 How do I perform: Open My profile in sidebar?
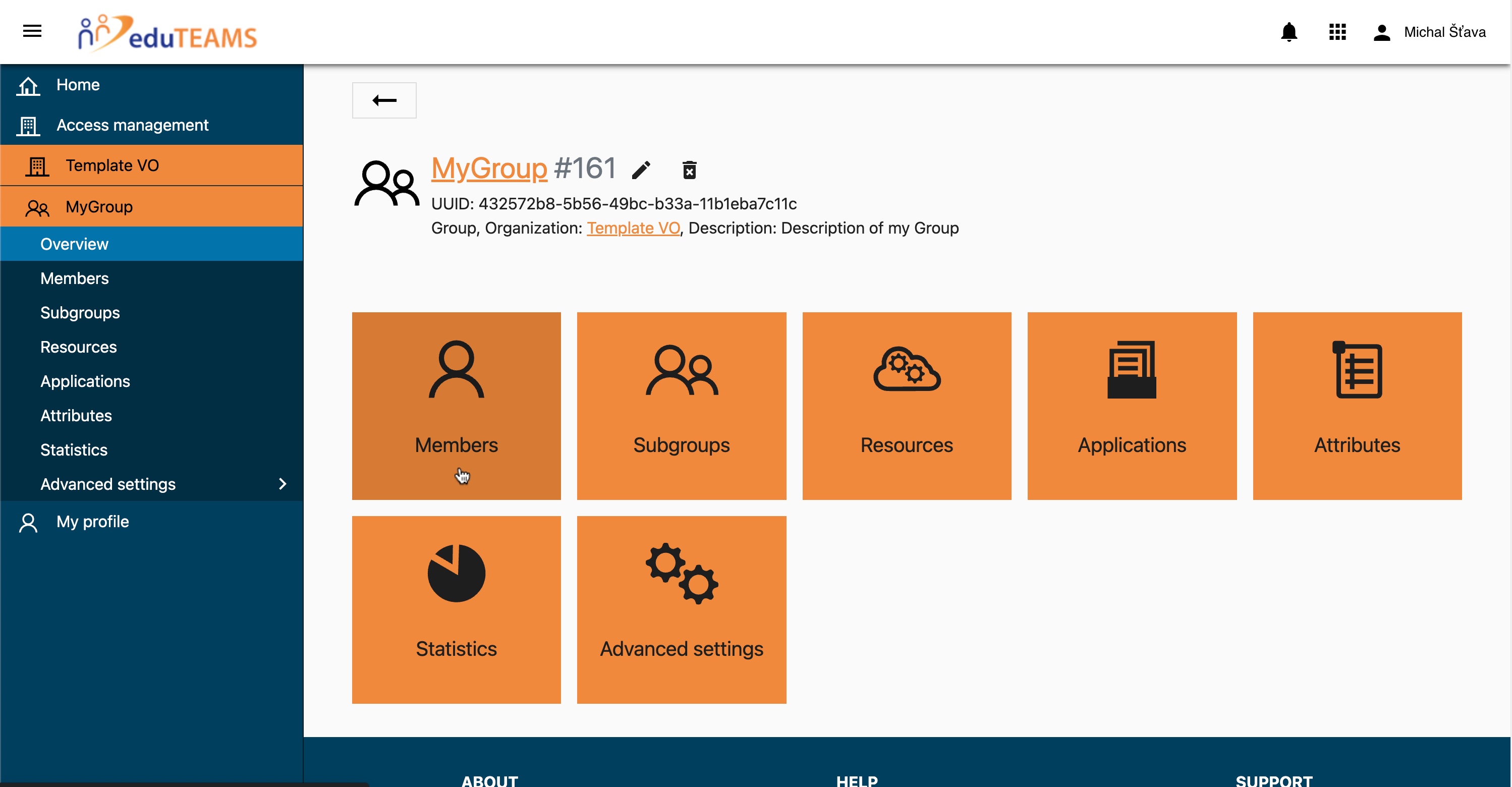click(151, 522)
